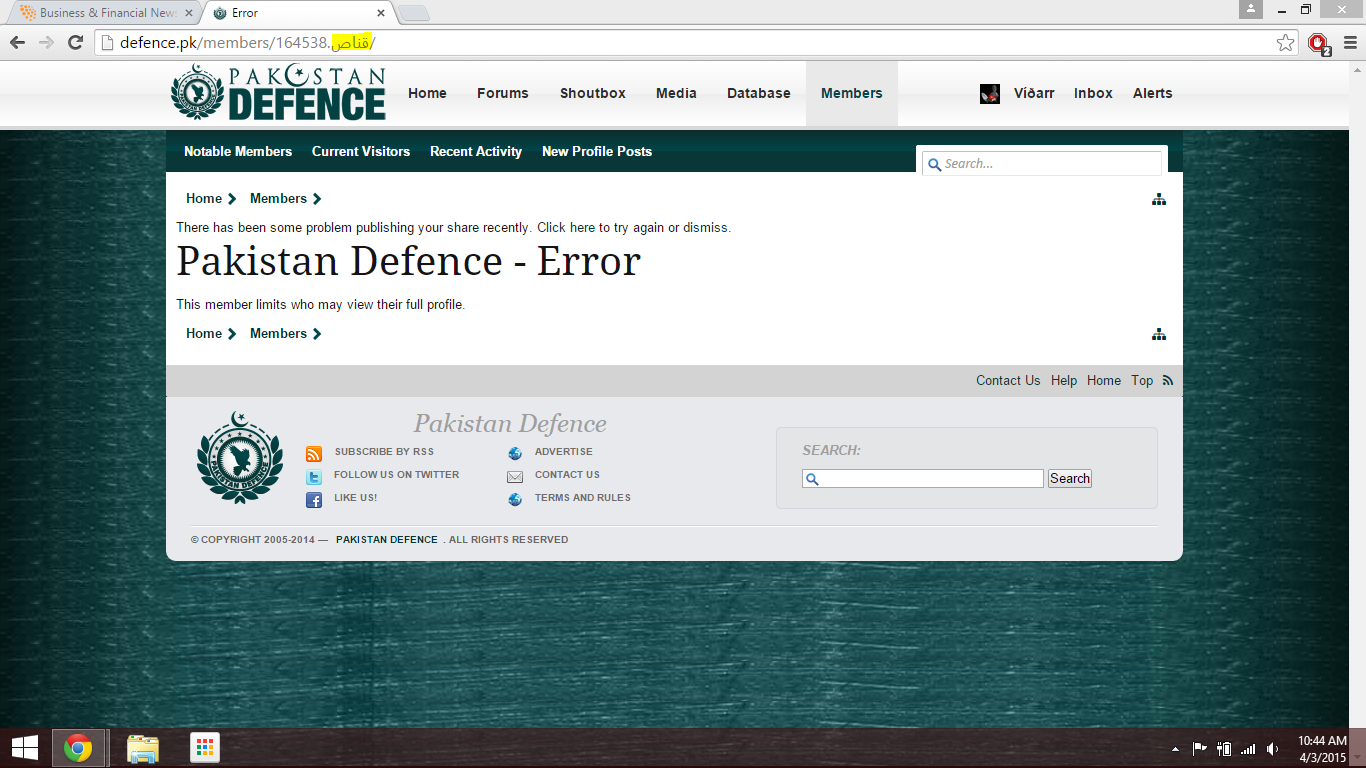Click the globe icon beside Advertise

pyautogui.click(x=515, y=453)
